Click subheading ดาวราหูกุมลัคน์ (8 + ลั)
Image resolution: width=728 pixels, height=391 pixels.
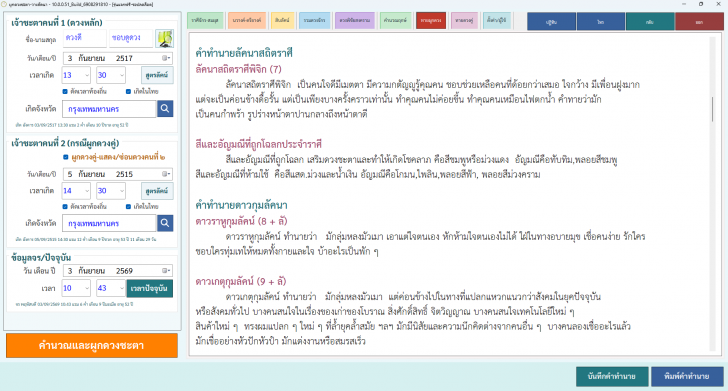click(x=241, y=221)
